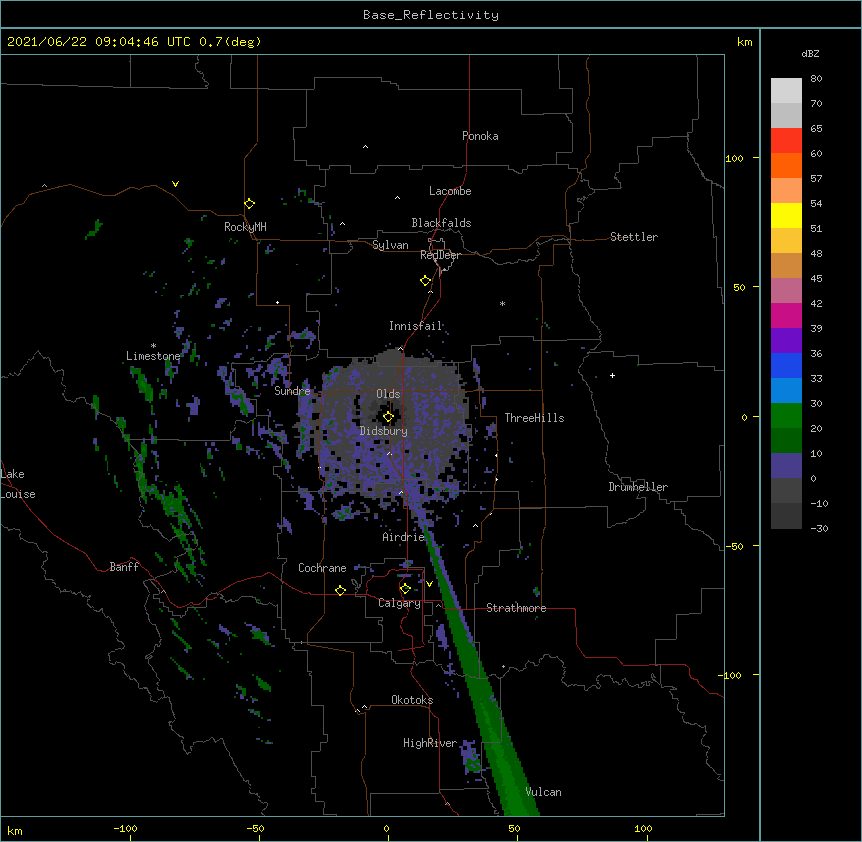The width and height of the screenshot is (862, 842).
Task: Click the 80 value on the dBZ scale
Action: (x=816, y=78)
